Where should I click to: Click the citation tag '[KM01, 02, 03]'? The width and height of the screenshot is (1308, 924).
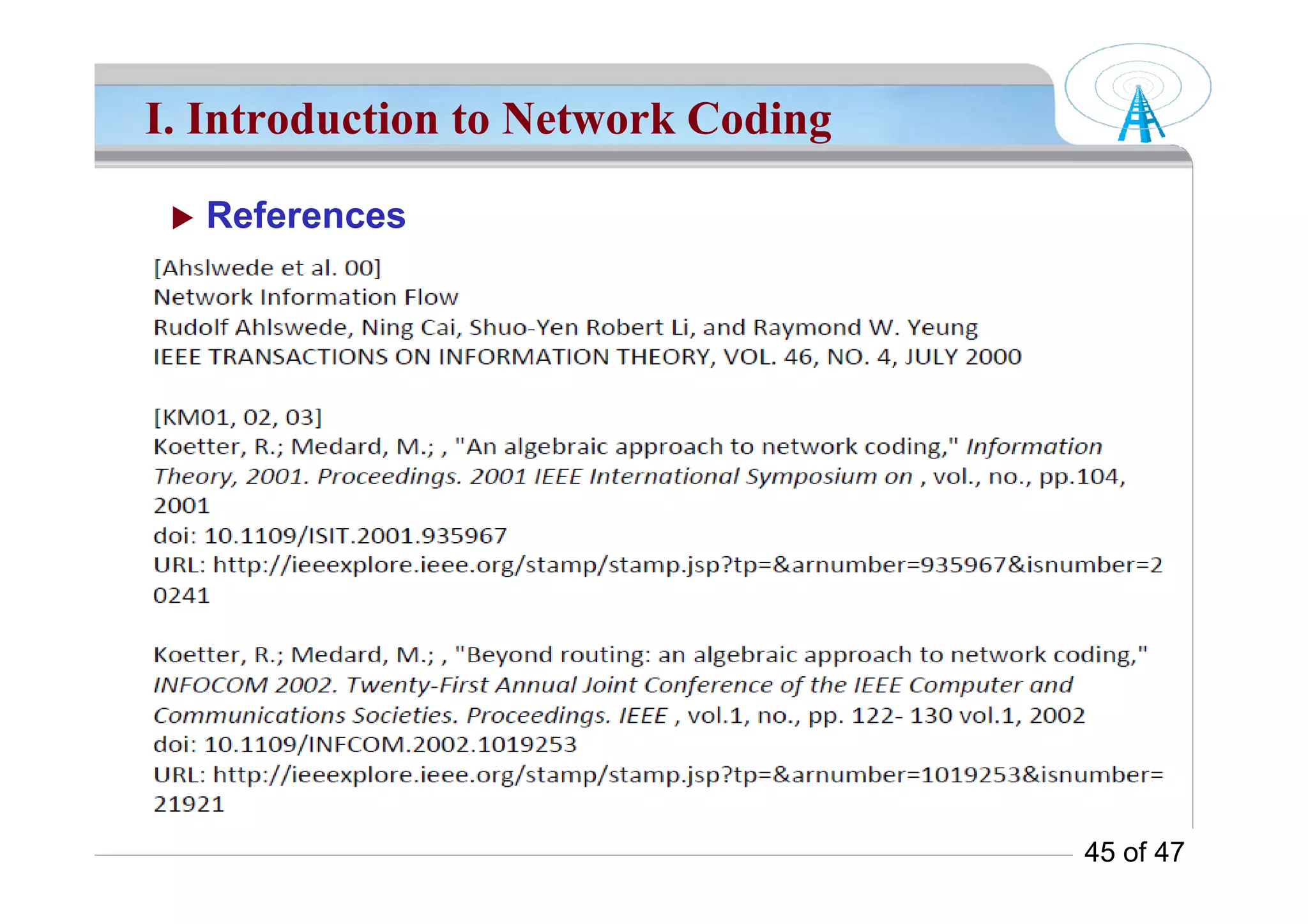point(238,418)
